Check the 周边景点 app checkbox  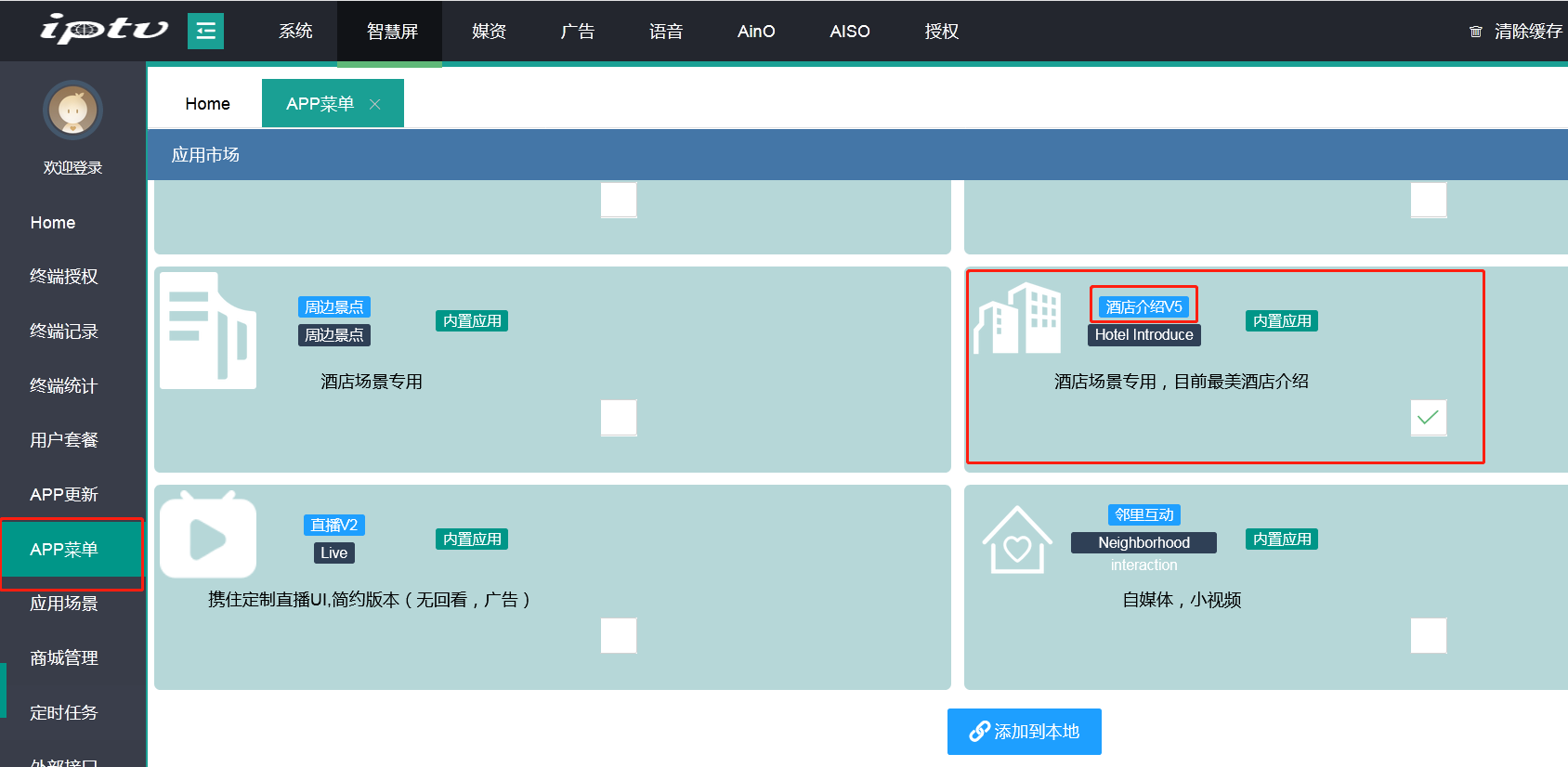click(x=619, y=418)
